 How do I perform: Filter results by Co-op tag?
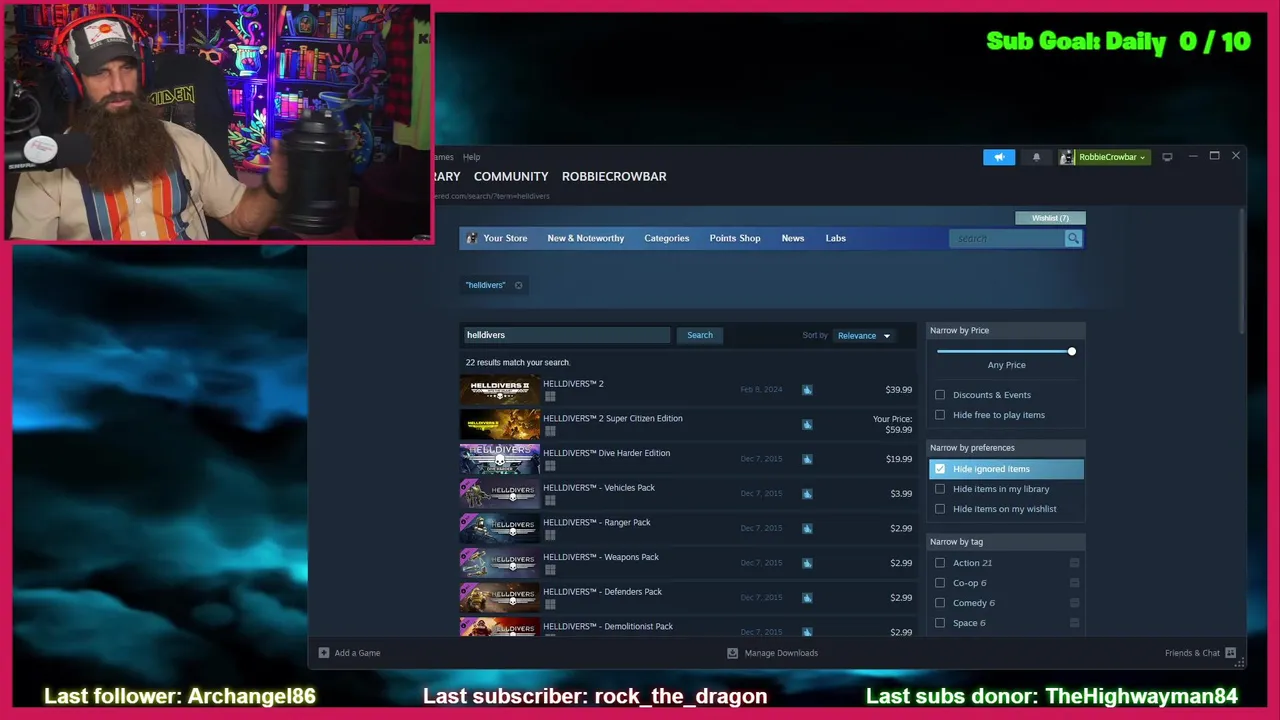click(940, 583)
